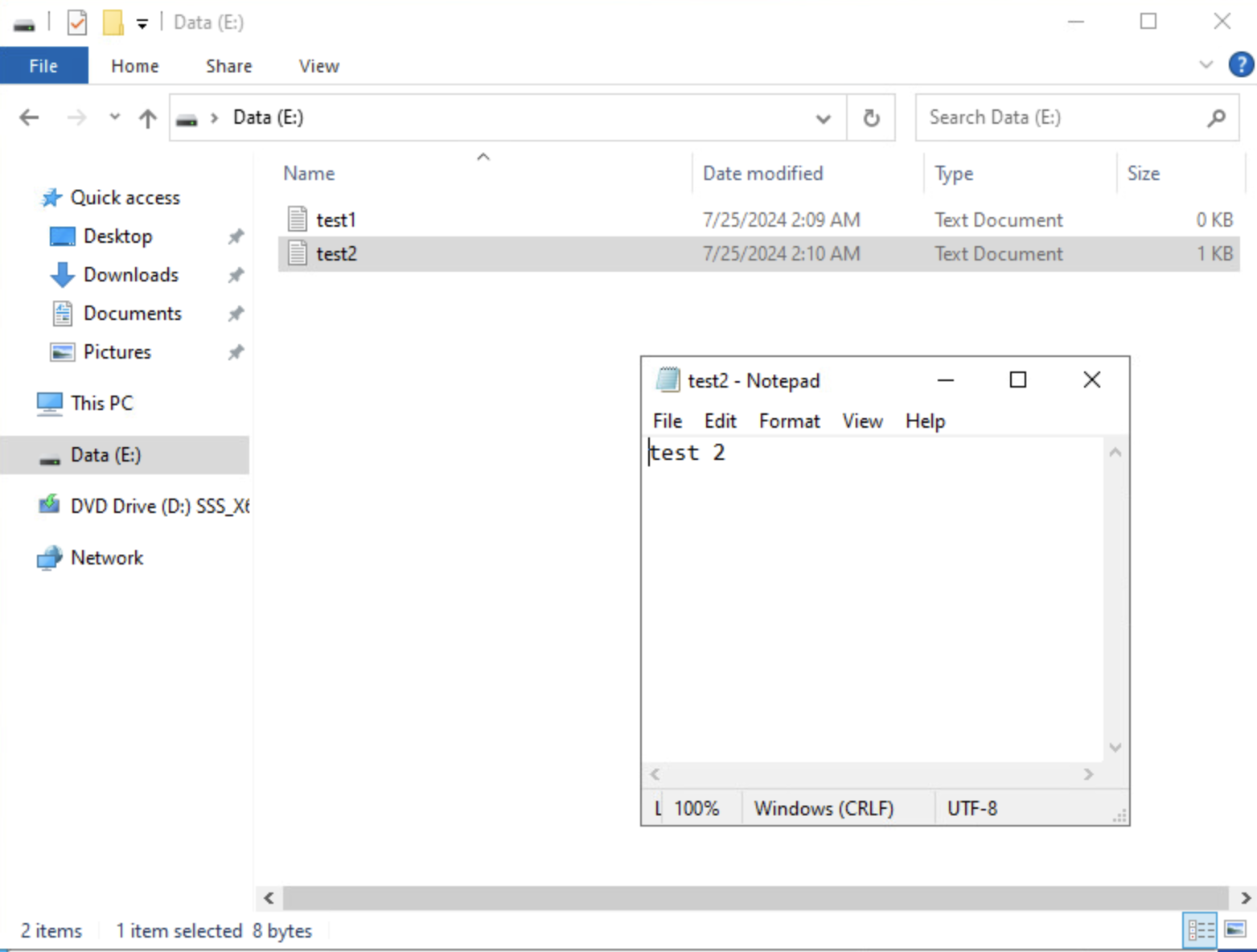Click the New folder quick access icon
Image resolution: width=1257 pixels, height=952 pixels.
click(x=113, y=23)
